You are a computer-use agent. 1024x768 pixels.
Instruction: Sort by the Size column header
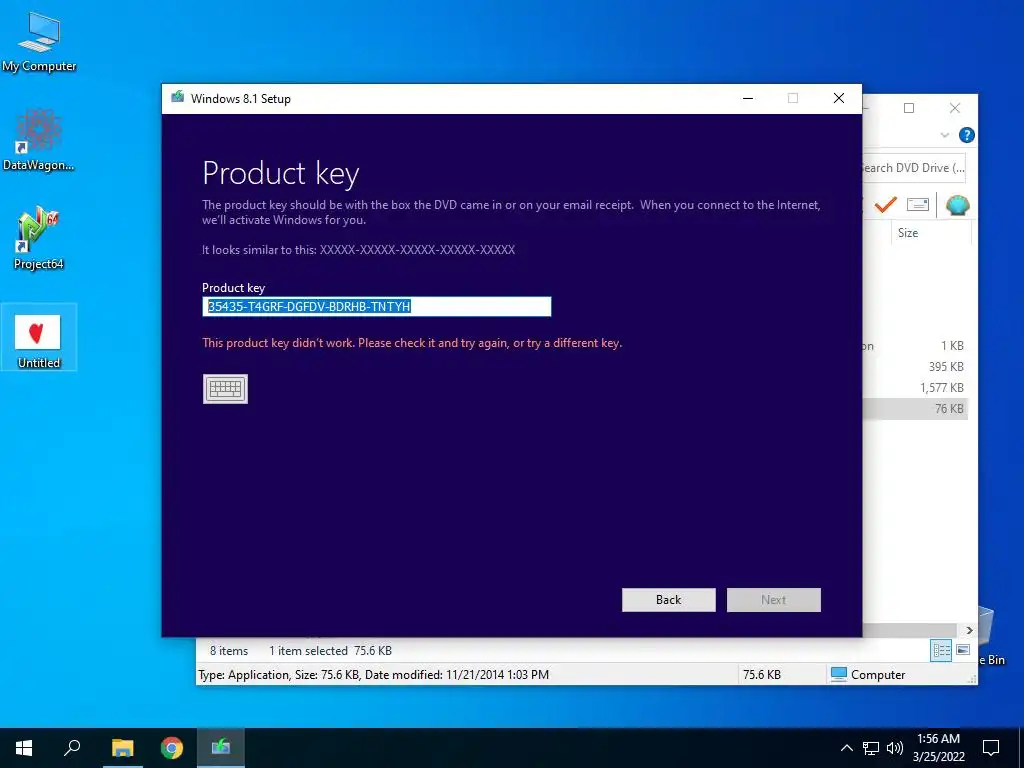(x=931, y=233)
